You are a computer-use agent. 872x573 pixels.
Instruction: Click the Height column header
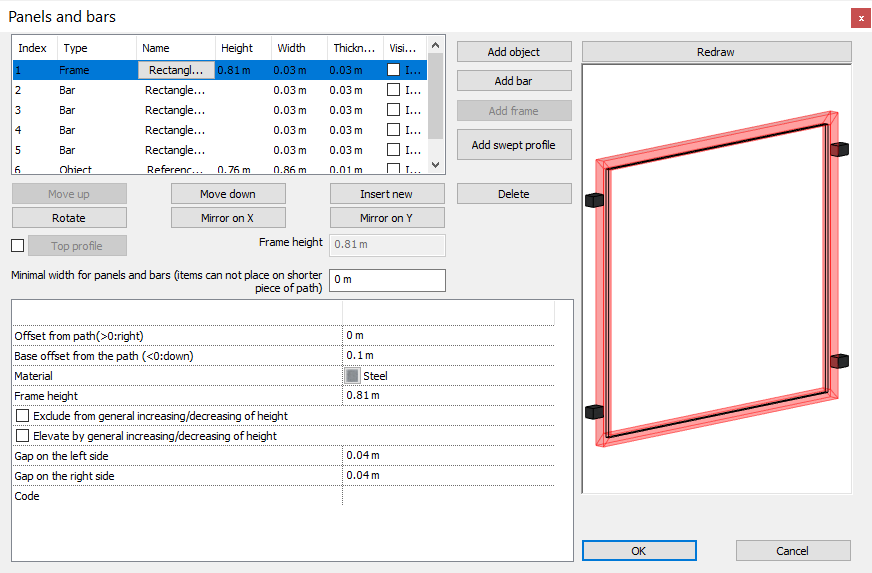point(237,48)
